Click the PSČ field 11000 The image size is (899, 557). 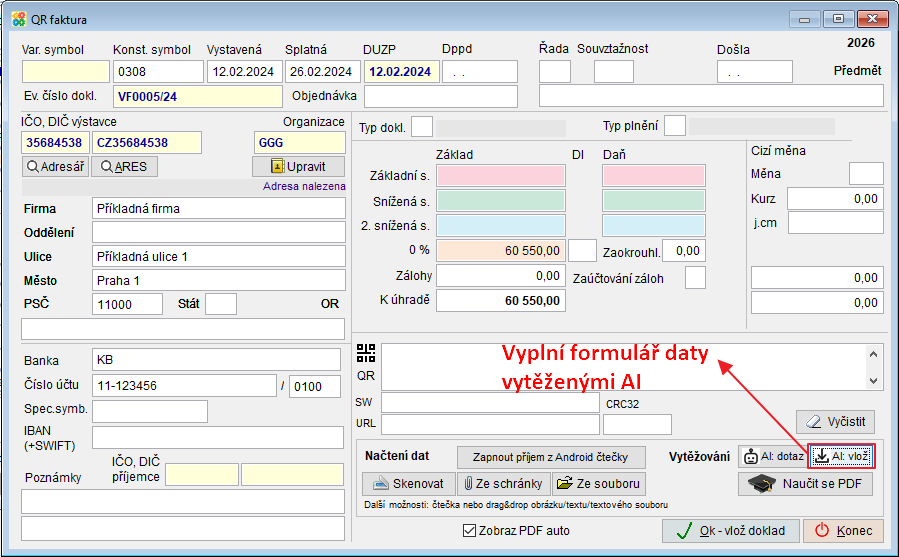coord(127,304)
